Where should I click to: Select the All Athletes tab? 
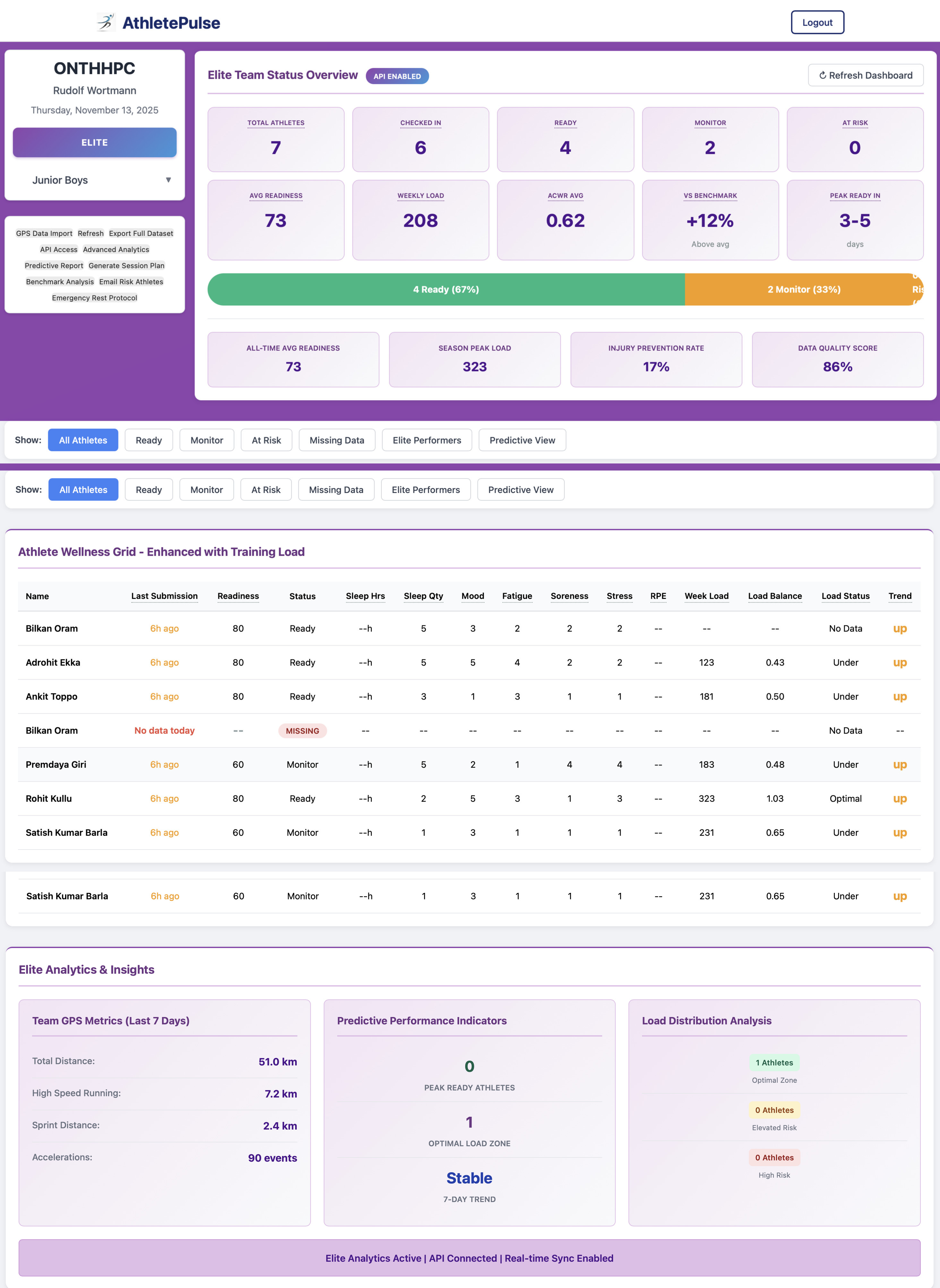(x=83, y=440)
